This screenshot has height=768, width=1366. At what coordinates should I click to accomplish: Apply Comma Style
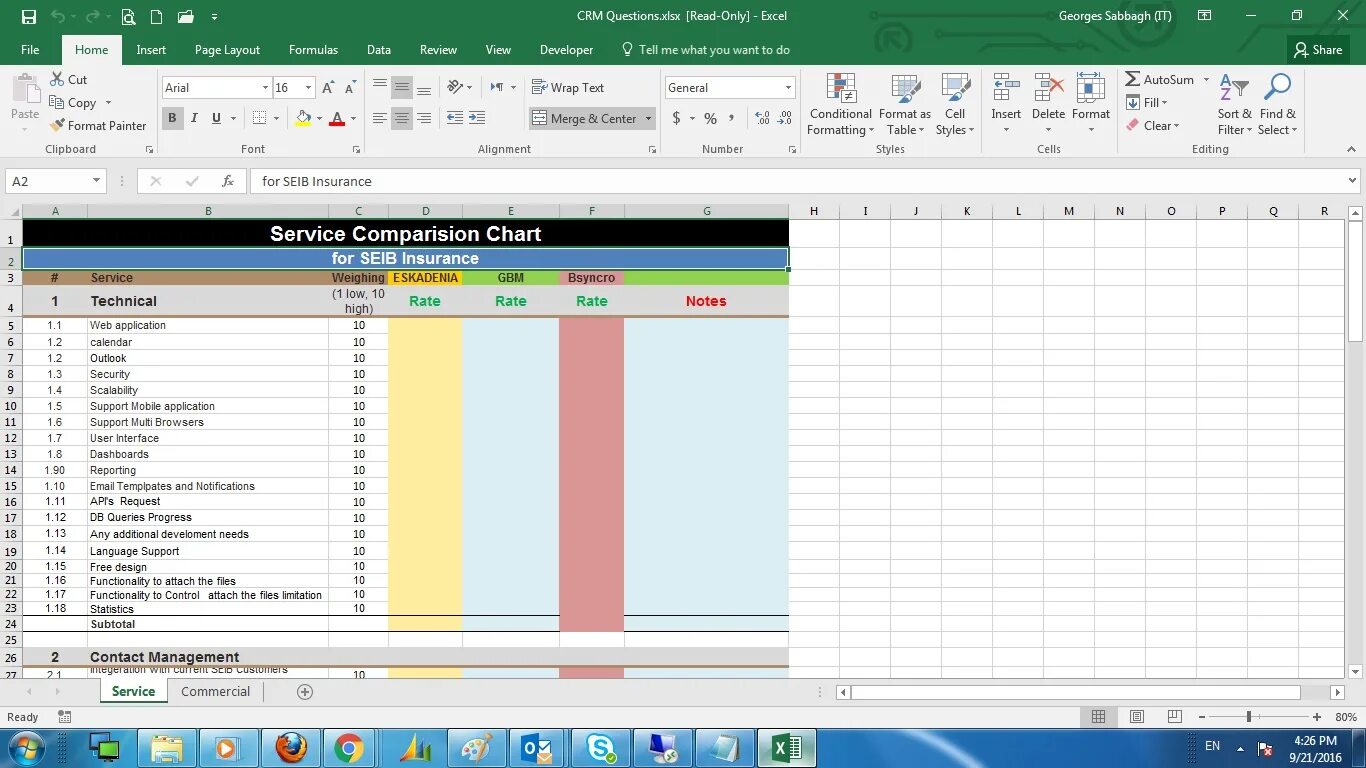(732, 118)
